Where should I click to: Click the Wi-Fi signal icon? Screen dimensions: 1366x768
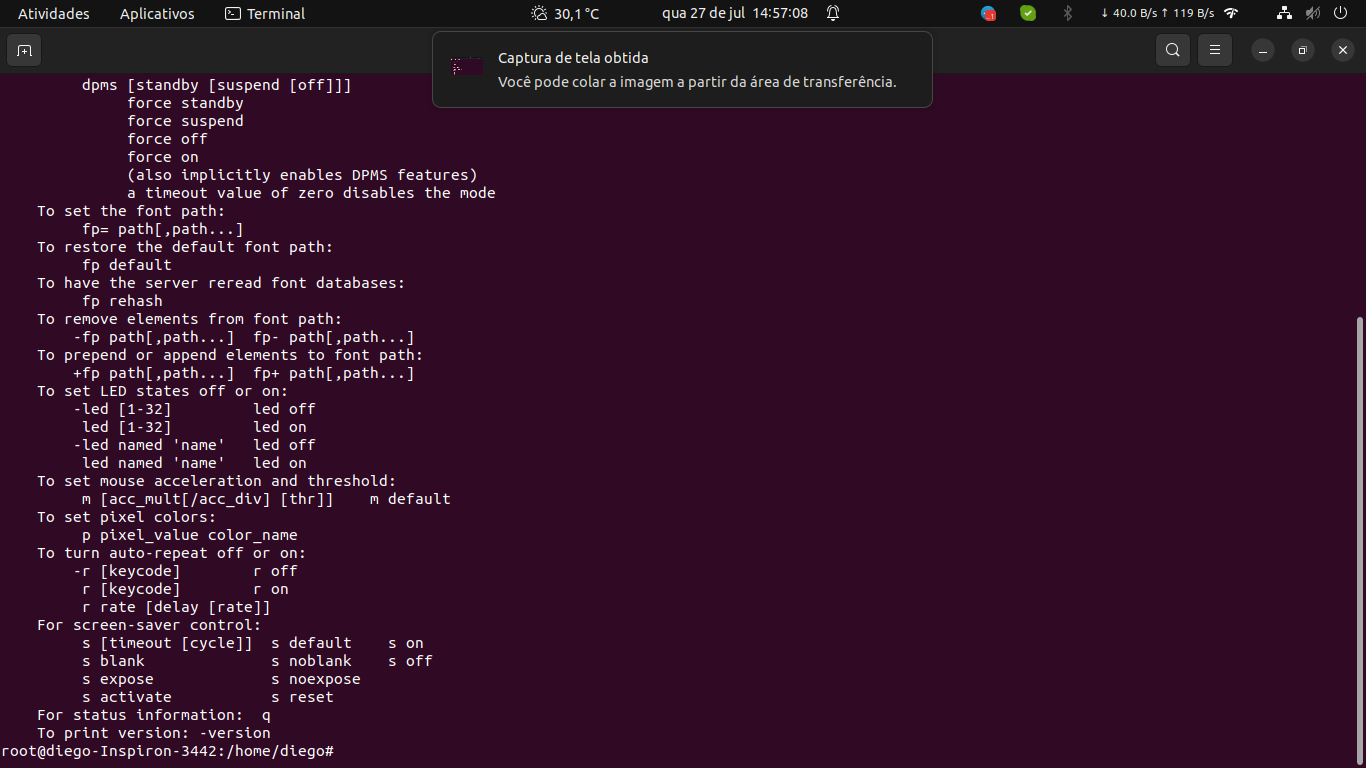click(x=1231, y=13)
